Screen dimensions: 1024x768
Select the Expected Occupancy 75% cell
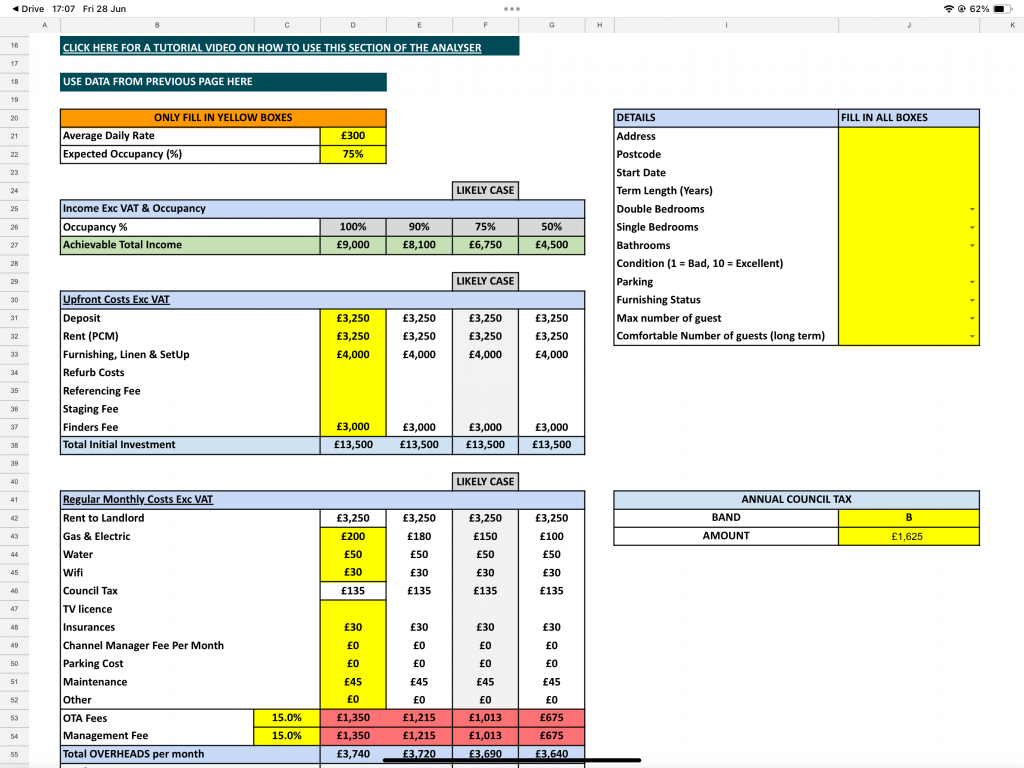[352, 154]
